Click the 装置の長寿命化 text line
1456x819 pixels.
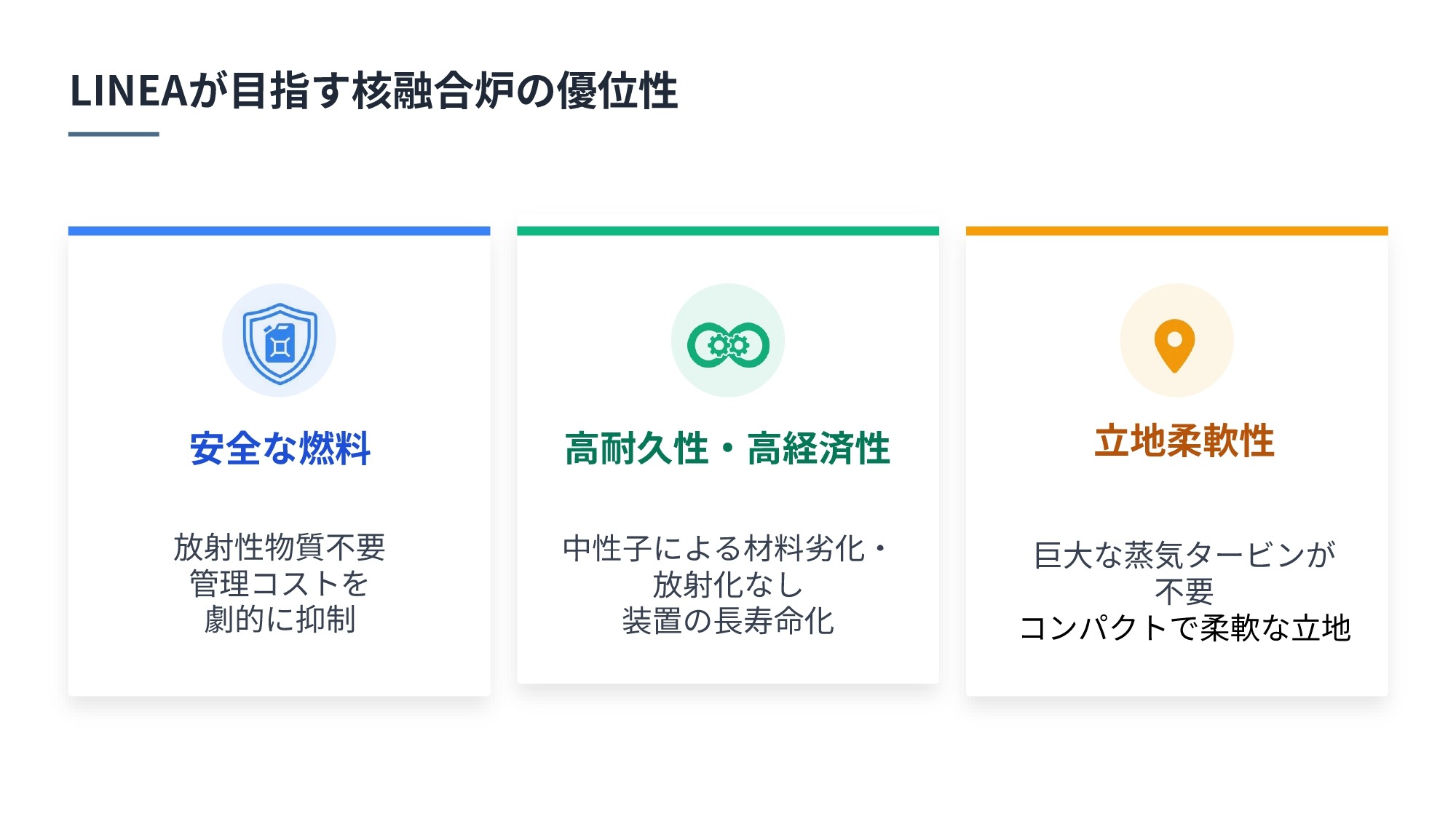click(x=728, y=621)
